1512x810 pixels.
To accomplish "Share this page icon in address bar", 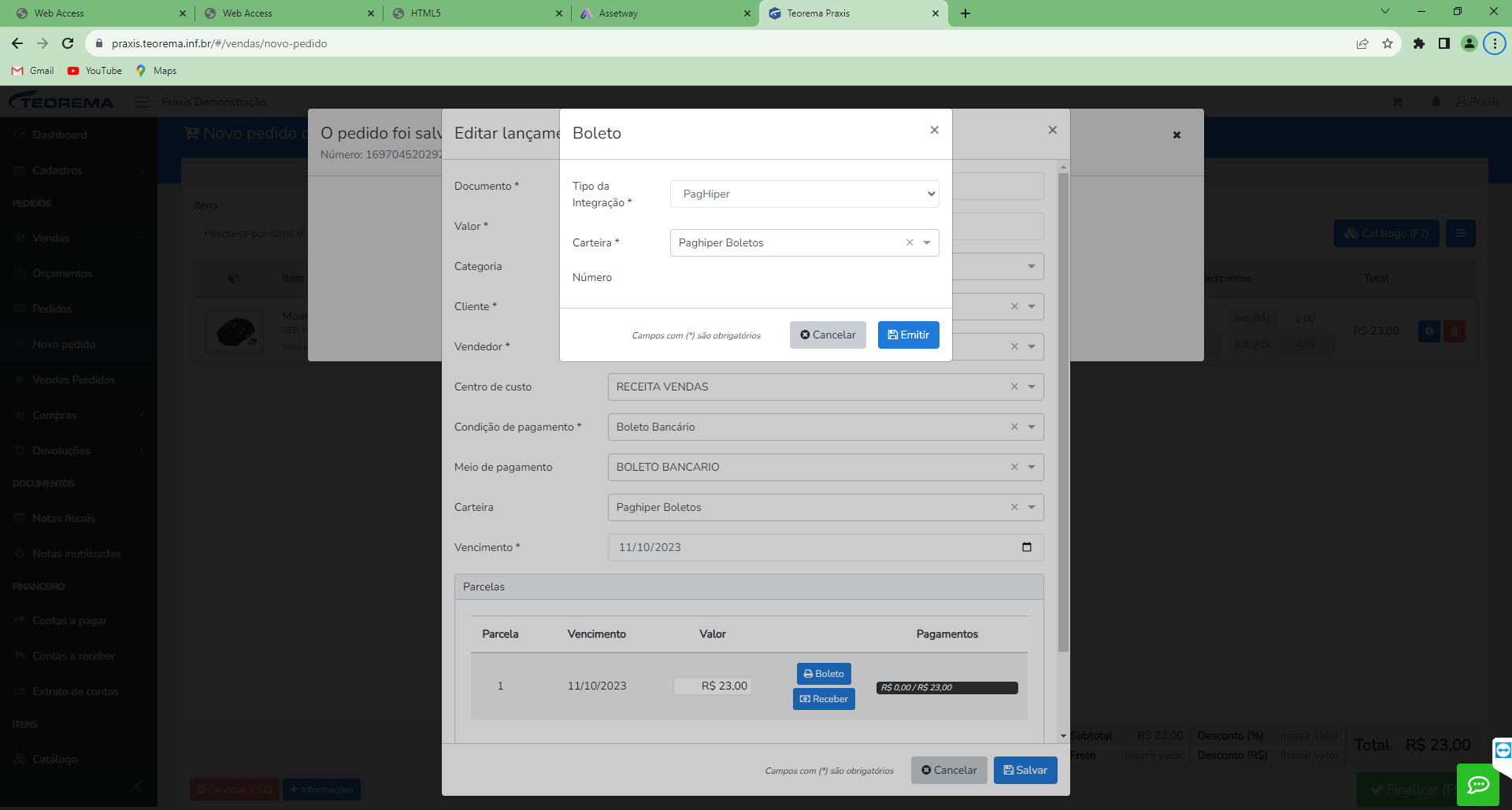I will pos(1362,43).
